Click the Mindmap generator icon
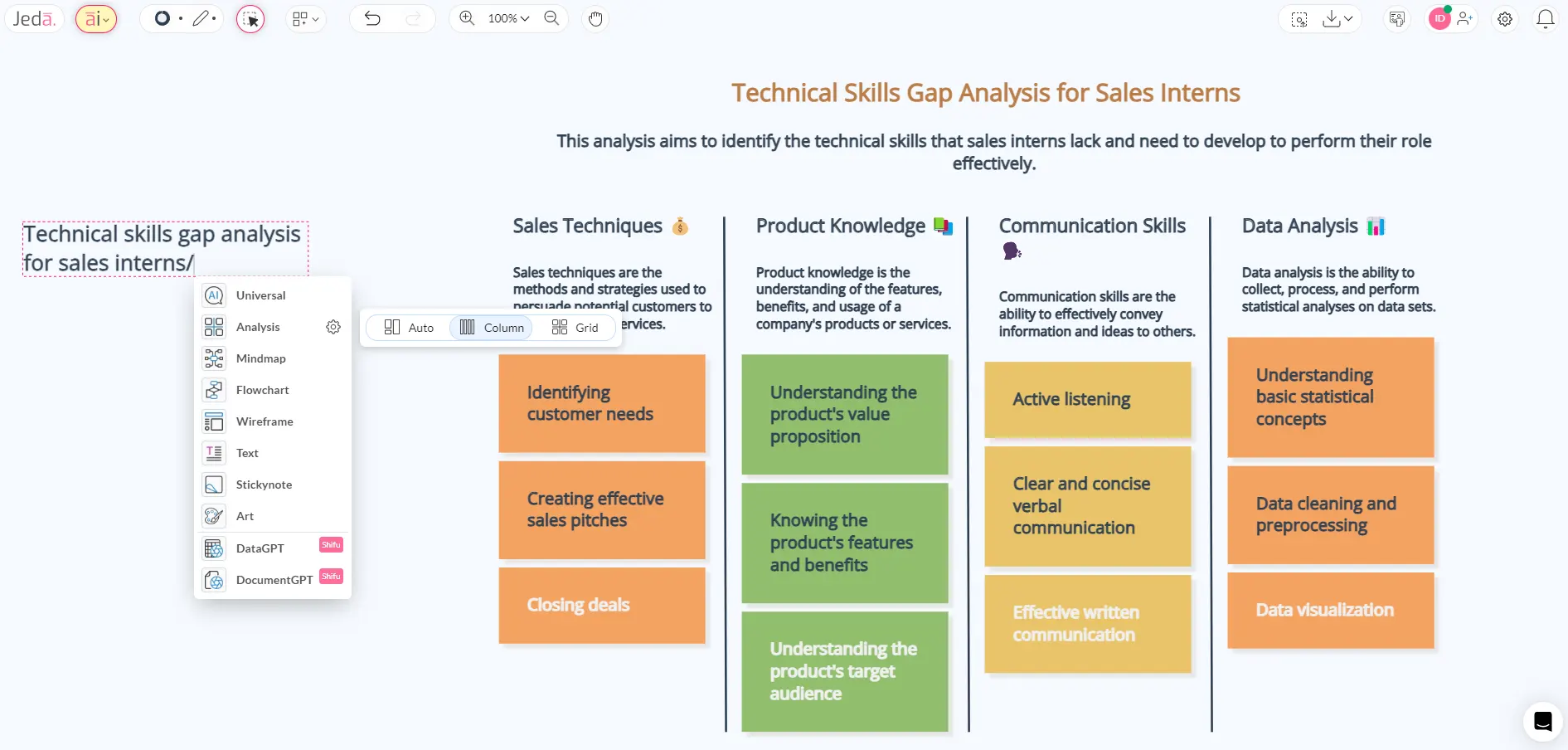 (214, 358)
